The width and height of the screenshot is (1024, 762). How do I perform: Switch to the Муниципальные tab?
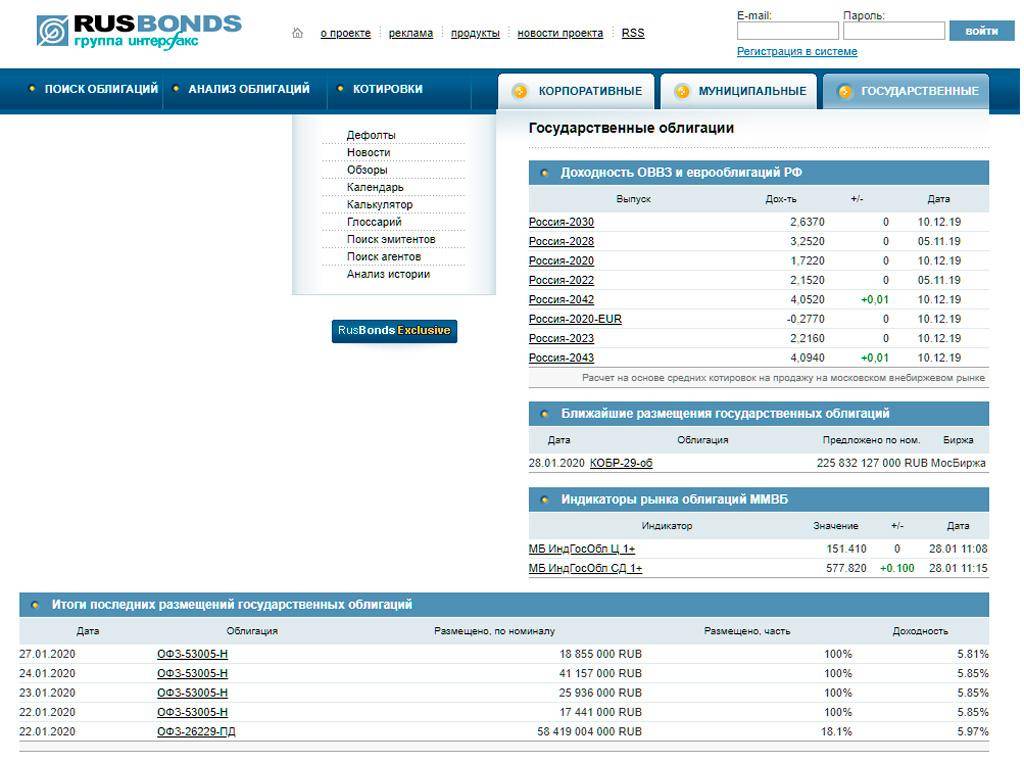[751, 91]
